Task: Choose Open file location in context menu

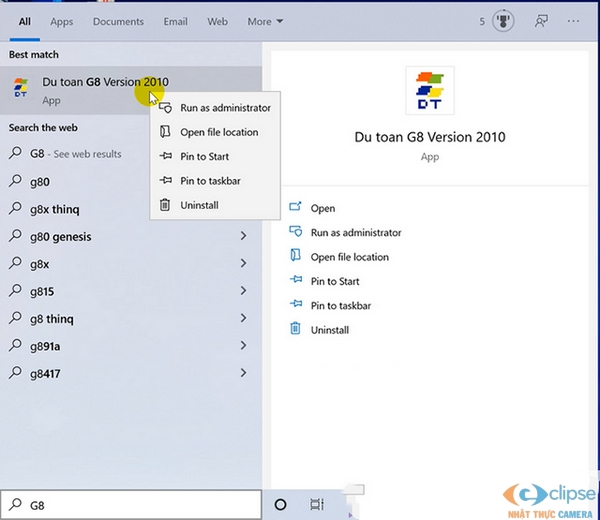Action: click(x=215, y=132)
